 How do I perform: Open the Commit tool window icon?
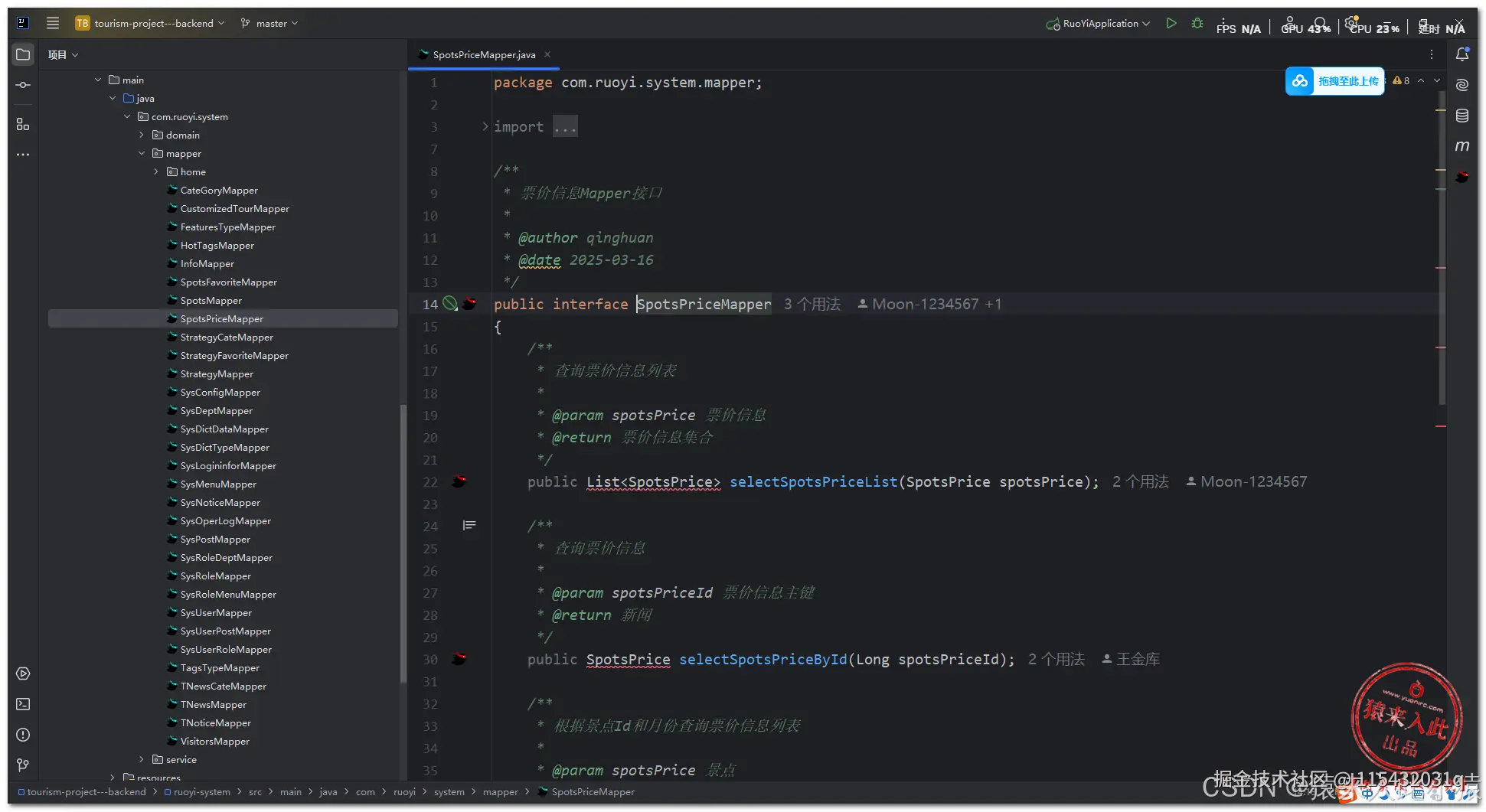[23, 85]
